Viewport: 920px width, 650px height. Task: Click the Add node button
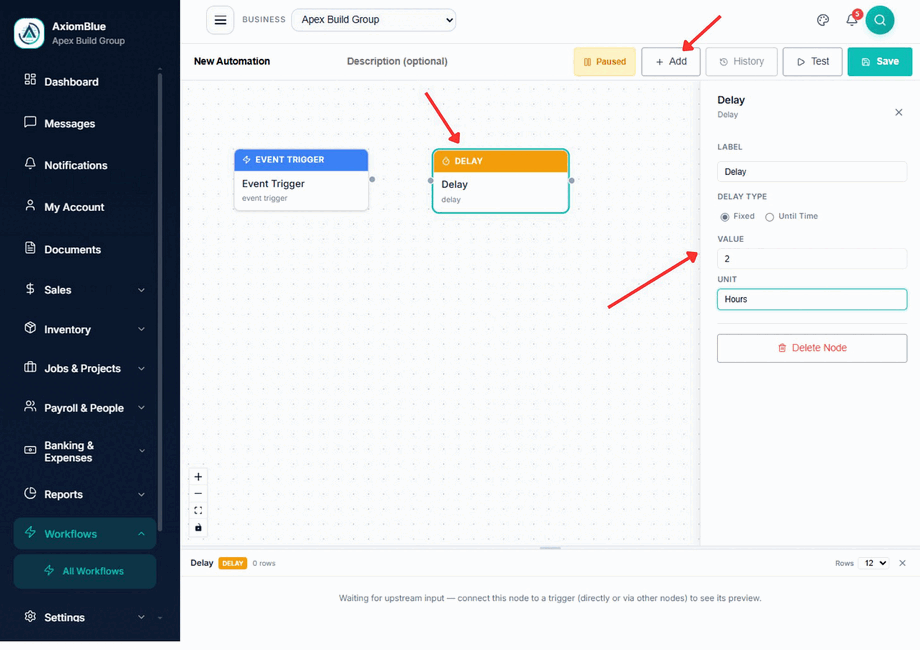[671, 62]
